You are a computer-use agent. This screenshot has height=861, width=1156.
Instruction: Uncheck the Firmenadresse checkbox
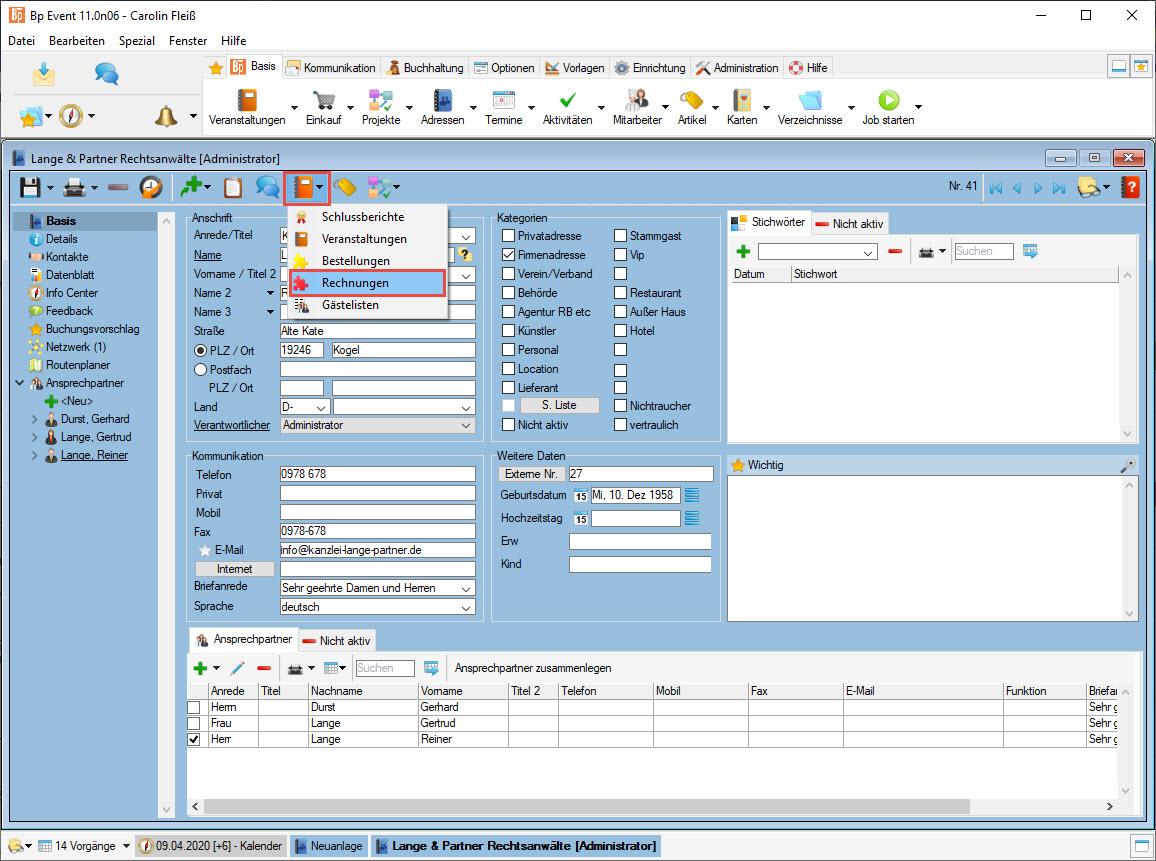point(509,255)
